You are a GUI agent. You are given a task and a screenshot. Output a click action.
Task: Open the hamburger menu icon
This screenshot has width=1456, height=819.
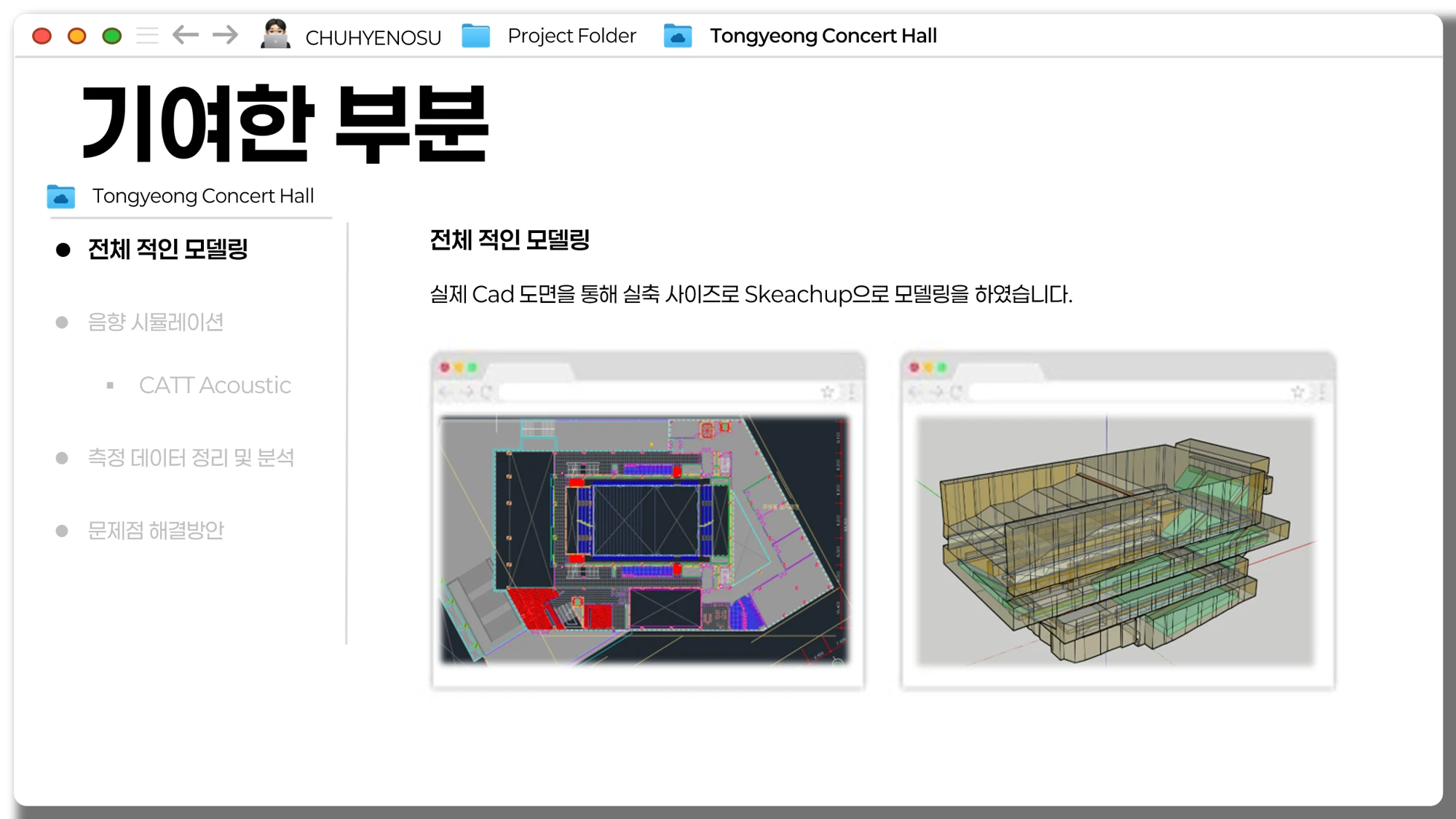point(147,35)
